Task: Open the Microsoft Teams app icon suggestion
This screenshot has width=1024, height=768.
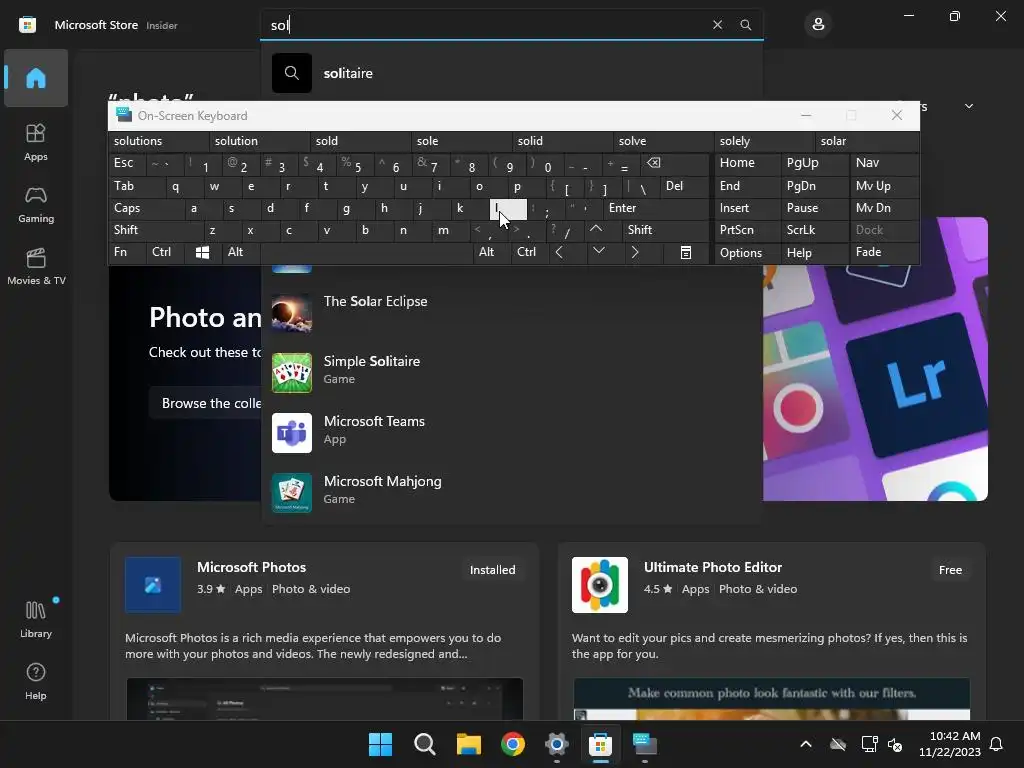Action: [292, 433]
